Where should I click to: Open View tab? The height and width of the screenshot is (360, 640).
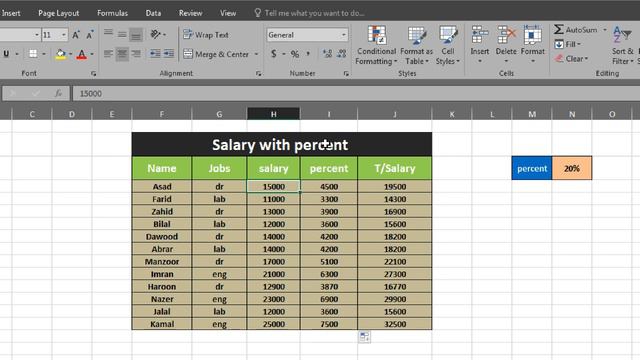(x=228, y=13)
